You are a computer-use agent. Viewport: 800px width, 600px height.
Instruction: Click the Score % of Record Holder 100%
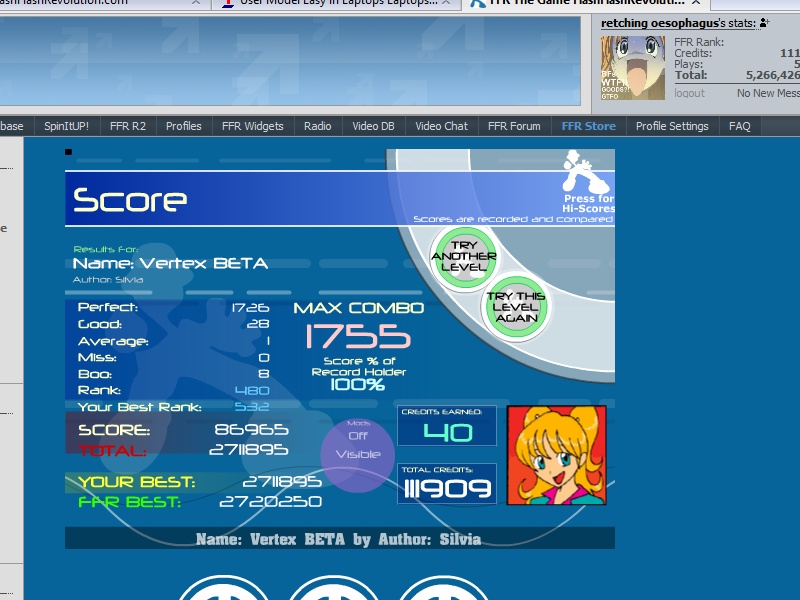pyautogui.click(x=358, y=385)
